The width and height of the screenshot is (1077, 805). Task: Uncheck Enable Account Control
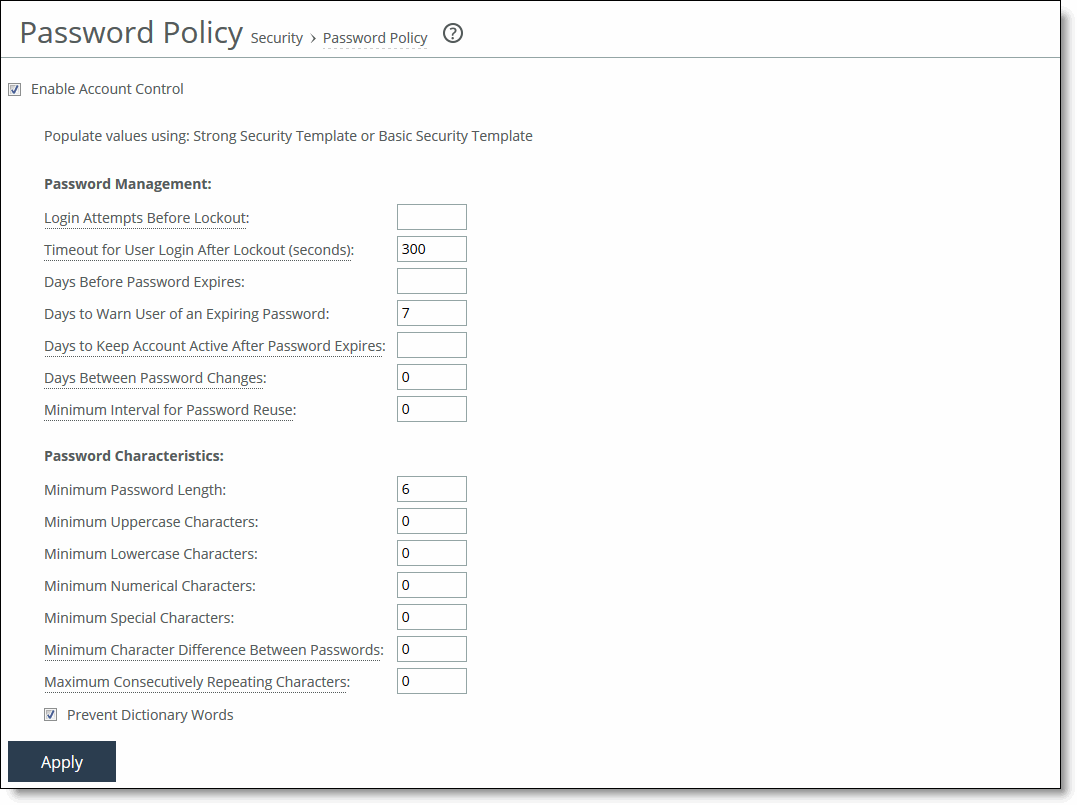click(x=15, y=89)
